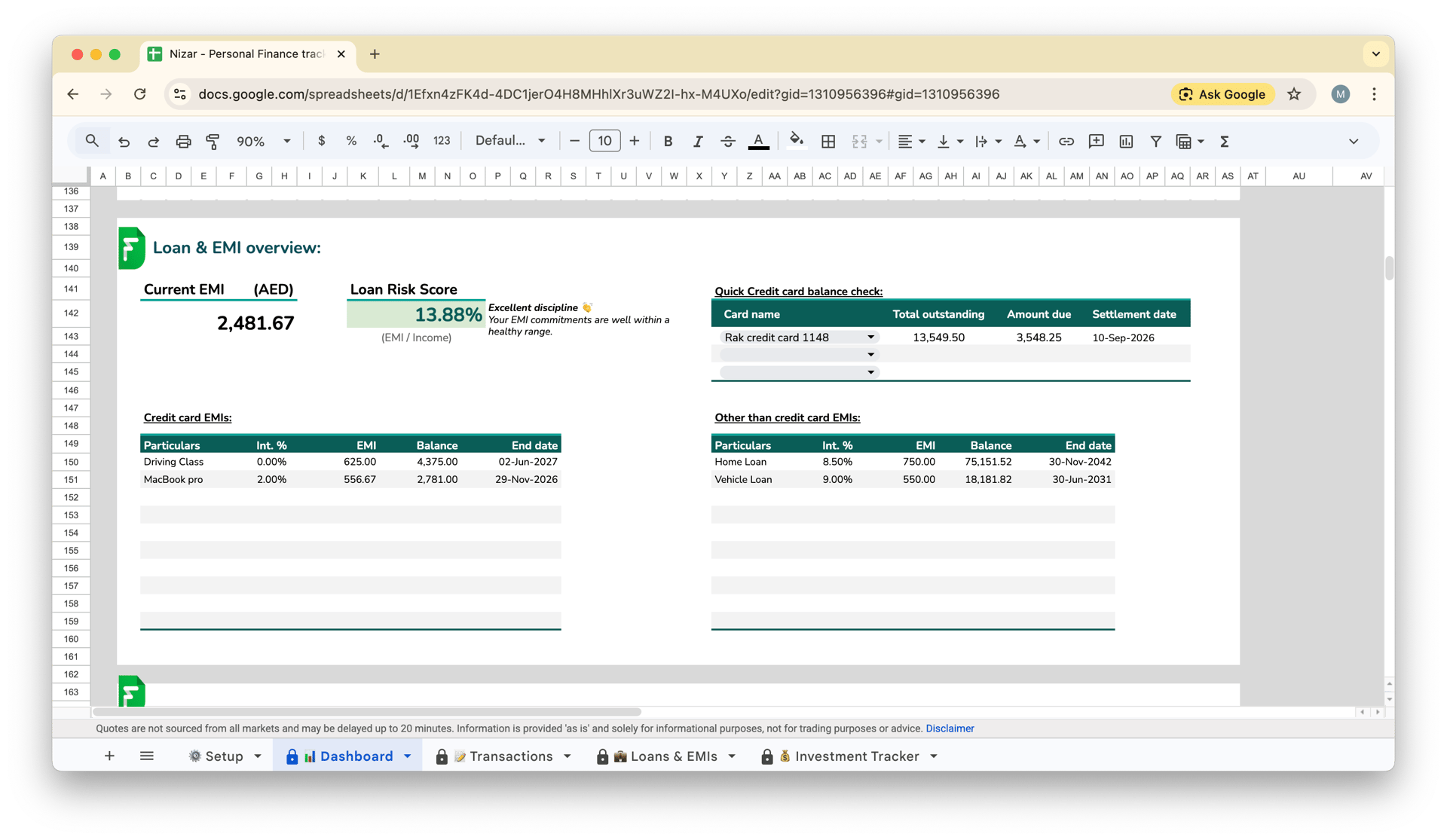
Task: Click the borders icon
Action: pyautogui.click(x=828, y=141)
